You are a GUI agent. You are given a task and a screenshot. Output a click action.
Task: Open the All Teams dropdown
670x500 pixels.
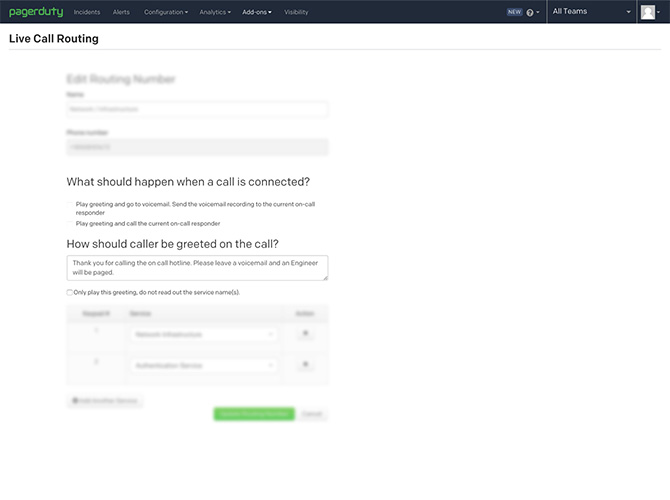pyautogui.click(x=592, y=12)
